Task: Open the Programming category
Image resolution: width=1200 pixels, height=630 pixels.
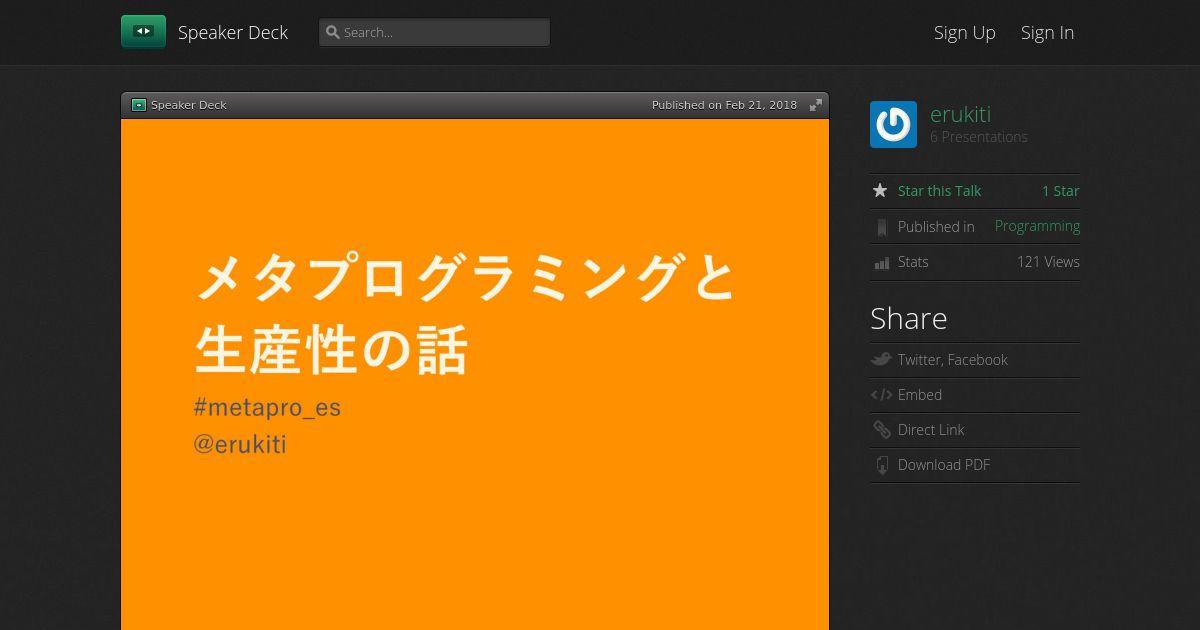Action: [x=1037, y=226]
